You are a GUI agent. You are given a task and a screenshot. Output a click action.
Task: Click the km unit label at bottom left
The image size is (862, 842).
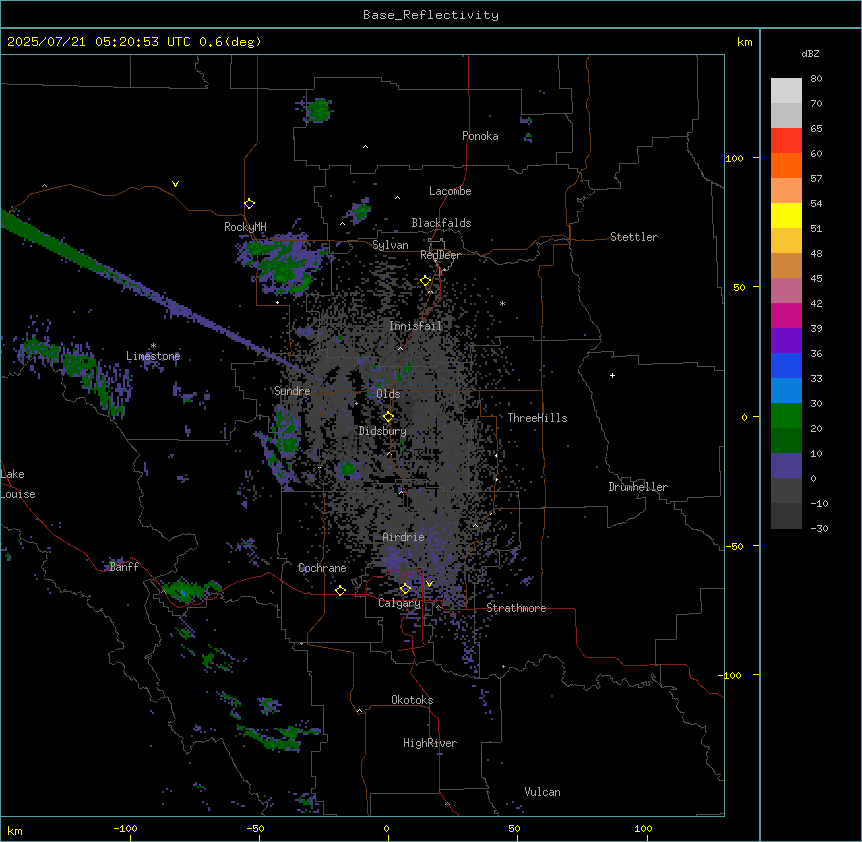pos(15,830)
